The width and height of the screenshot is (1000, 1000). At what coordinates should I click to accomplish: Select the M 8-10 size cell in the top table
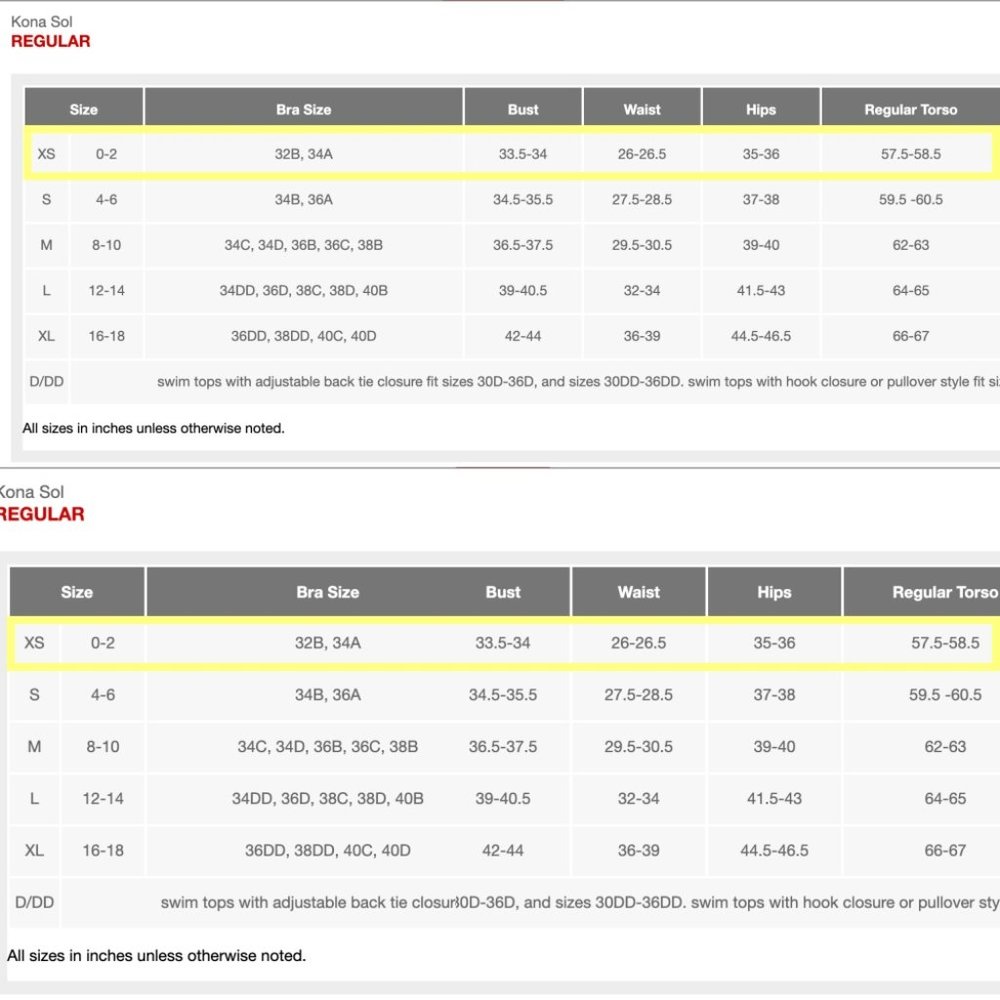pos(106,245)
